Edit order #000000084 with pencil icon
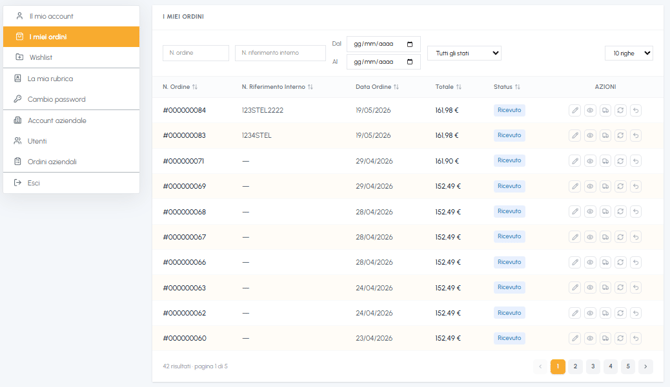 tap(575, 110)
